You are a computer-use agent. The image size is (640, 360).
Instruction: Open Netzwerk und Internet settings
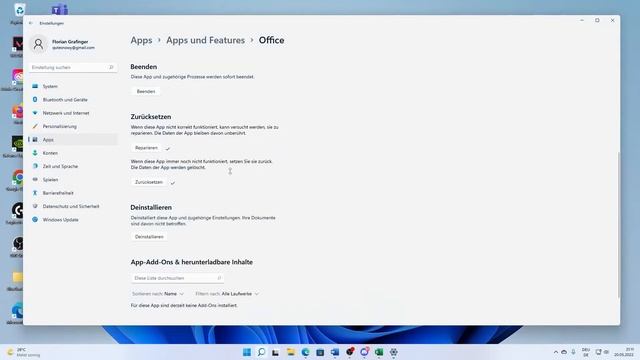pos(73,113)
